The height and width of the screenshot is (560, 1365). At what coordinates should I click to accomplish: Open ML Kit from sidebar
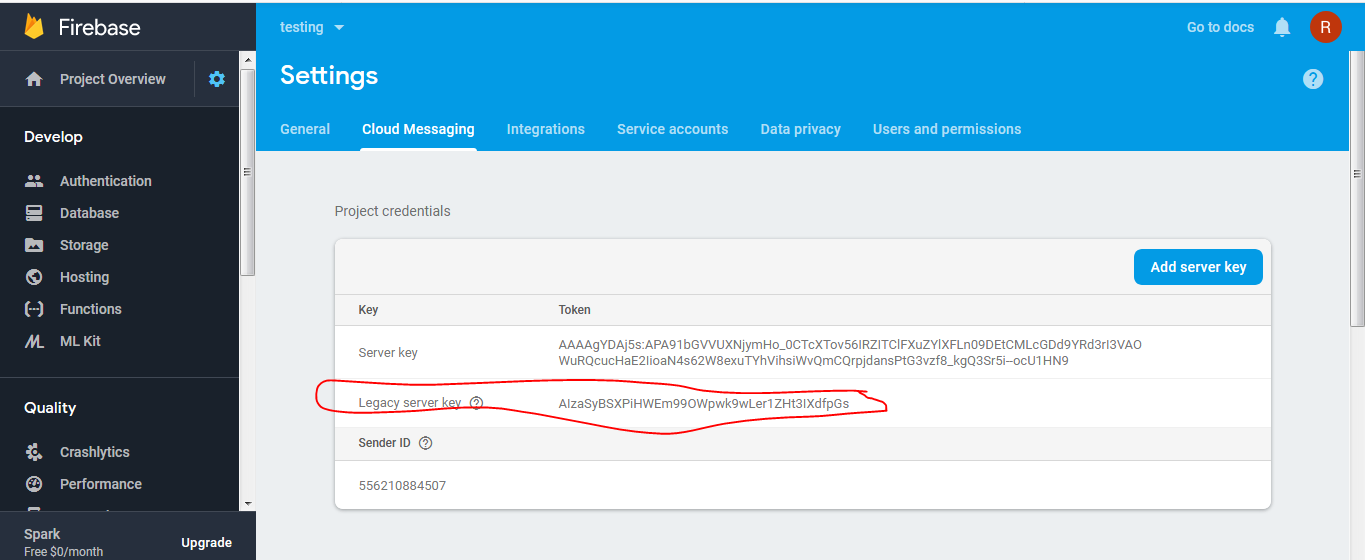80,341
